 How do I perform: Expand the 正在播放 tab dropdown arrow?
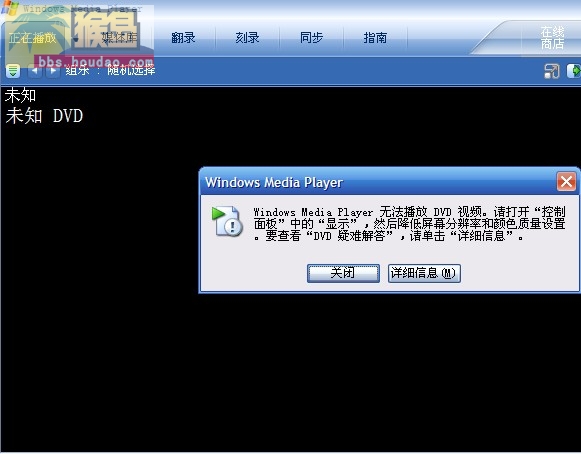click(76, 39)
